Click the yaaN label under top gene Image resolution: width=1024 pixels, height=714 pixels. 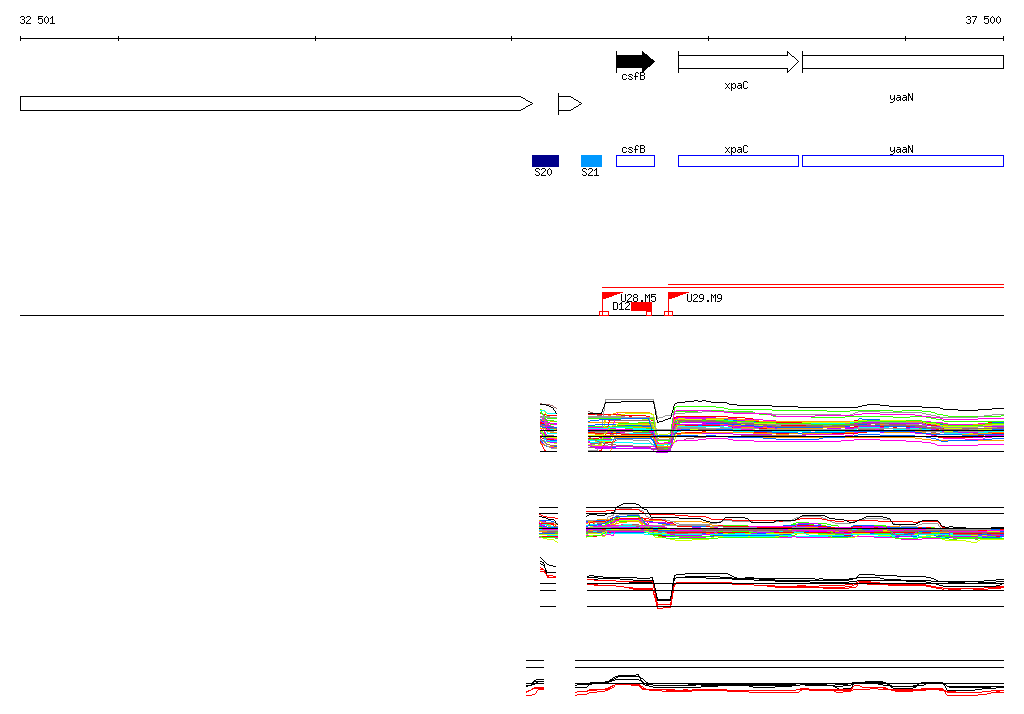[x=901, y=97]
